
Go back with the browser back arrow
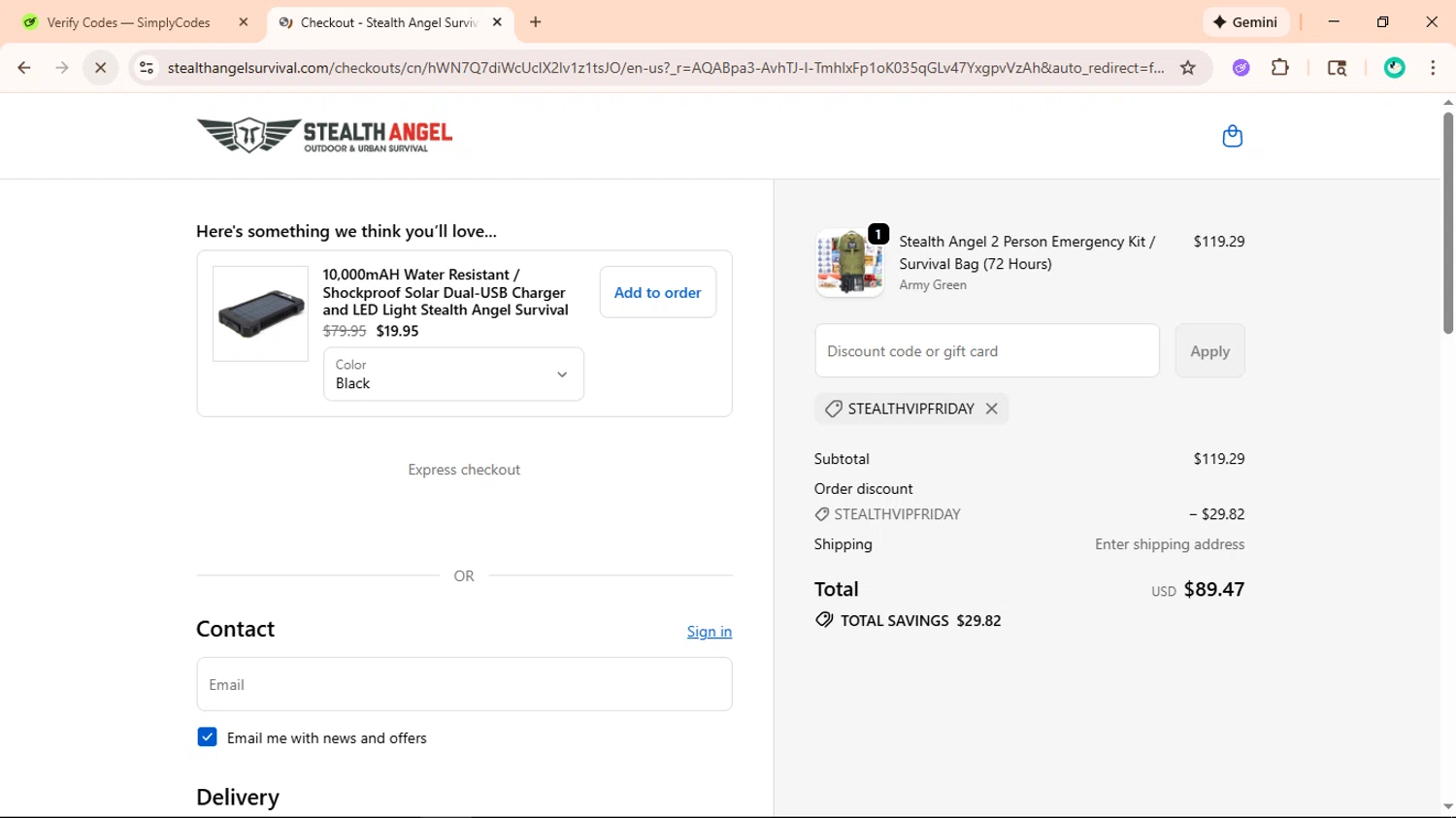click(x=24, y=68)
